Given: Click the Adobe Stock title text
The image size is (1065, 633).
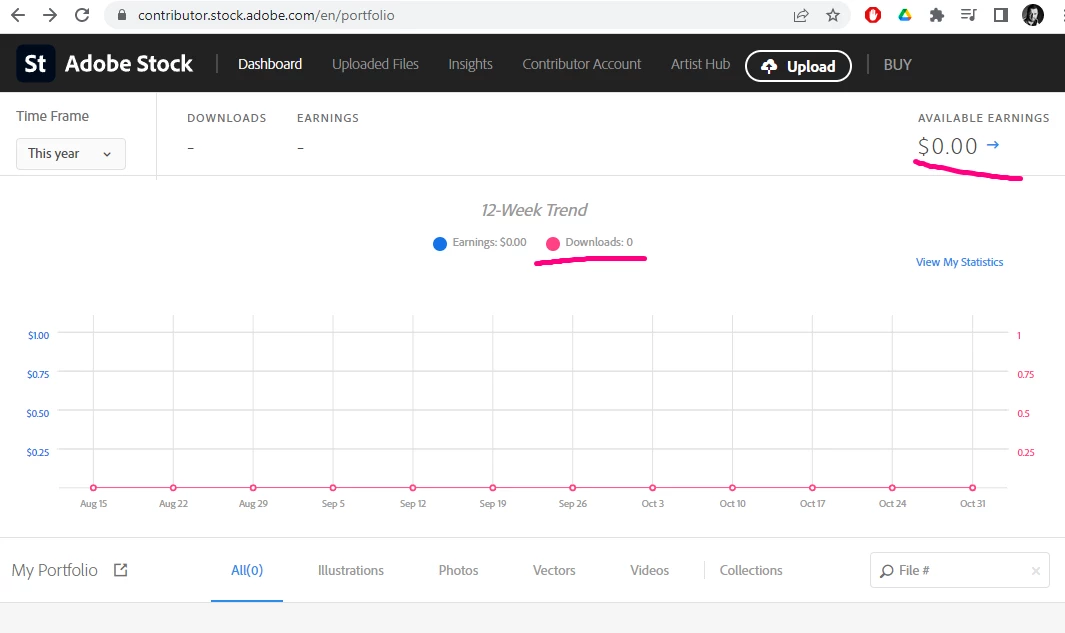Looking at the screenshot, I should (x=128, y=63).
